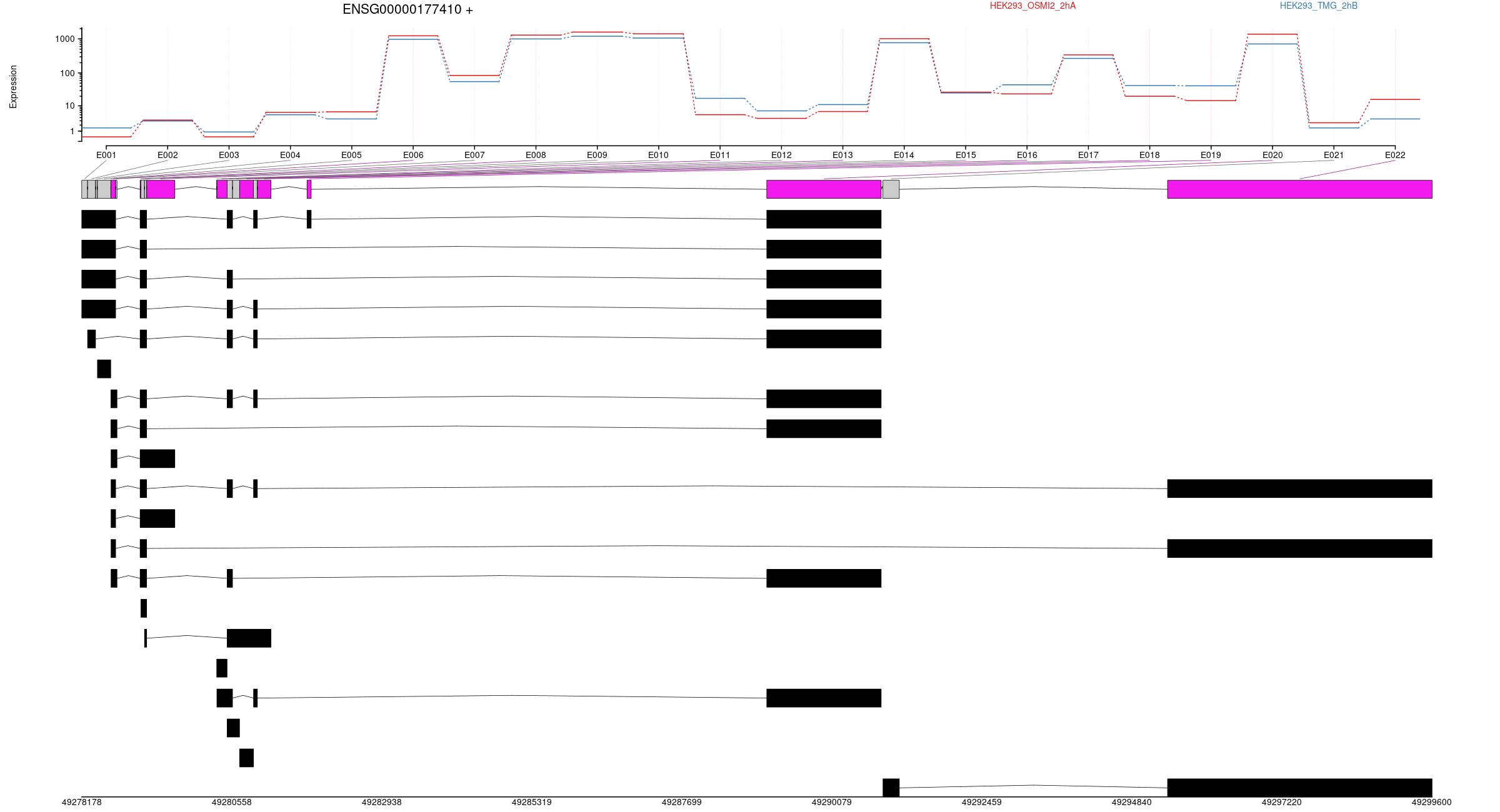Click the E014 exon bin label
This screenshot has height=812, width=1500.
click(904, 155)
